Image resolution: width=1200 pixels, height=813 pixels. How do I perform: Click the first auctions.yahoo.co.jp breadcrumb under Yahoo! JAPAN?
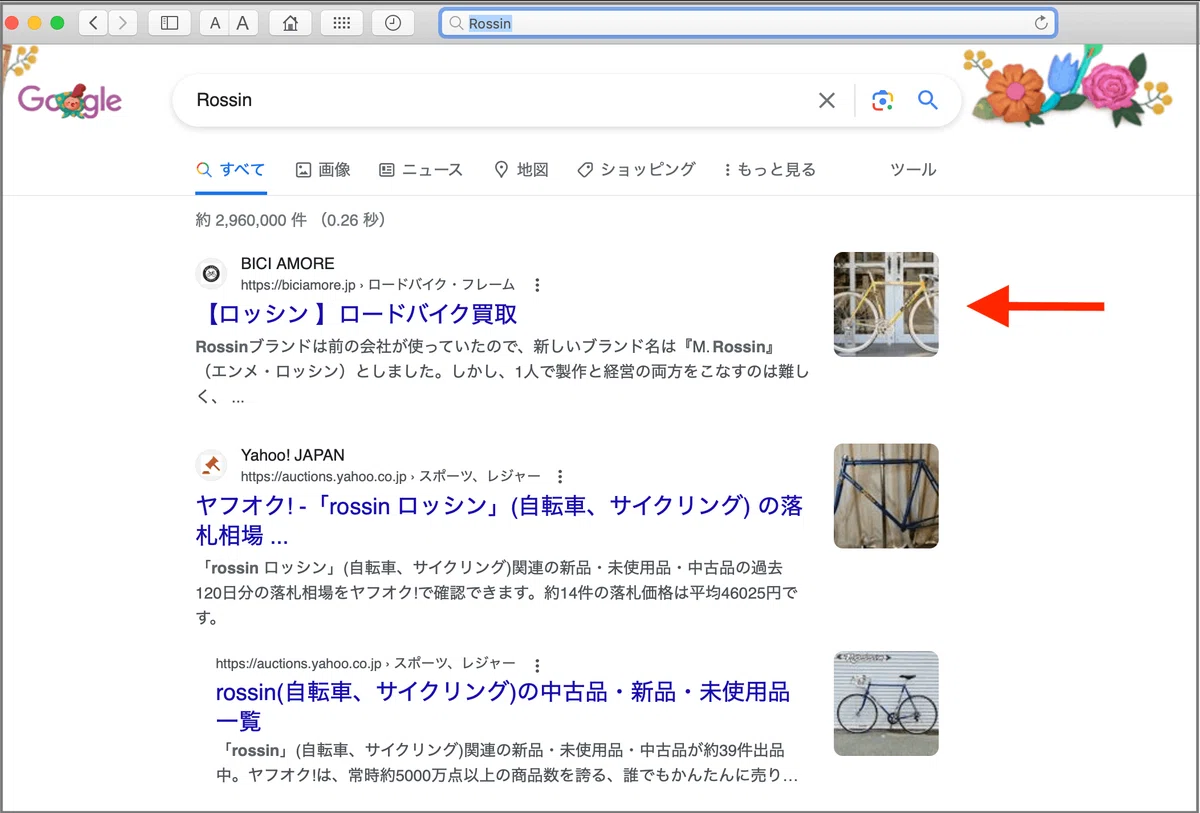coord(391,476)
